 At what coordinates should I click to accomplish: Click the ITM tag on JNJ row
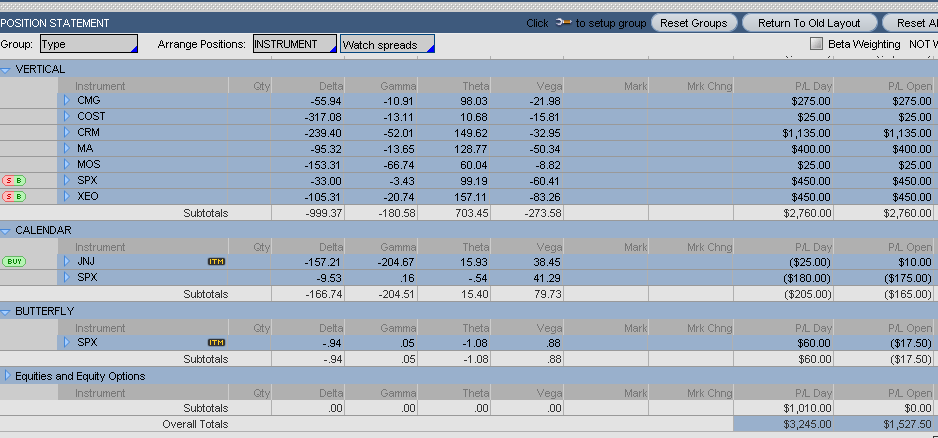(x=216, y=261)
